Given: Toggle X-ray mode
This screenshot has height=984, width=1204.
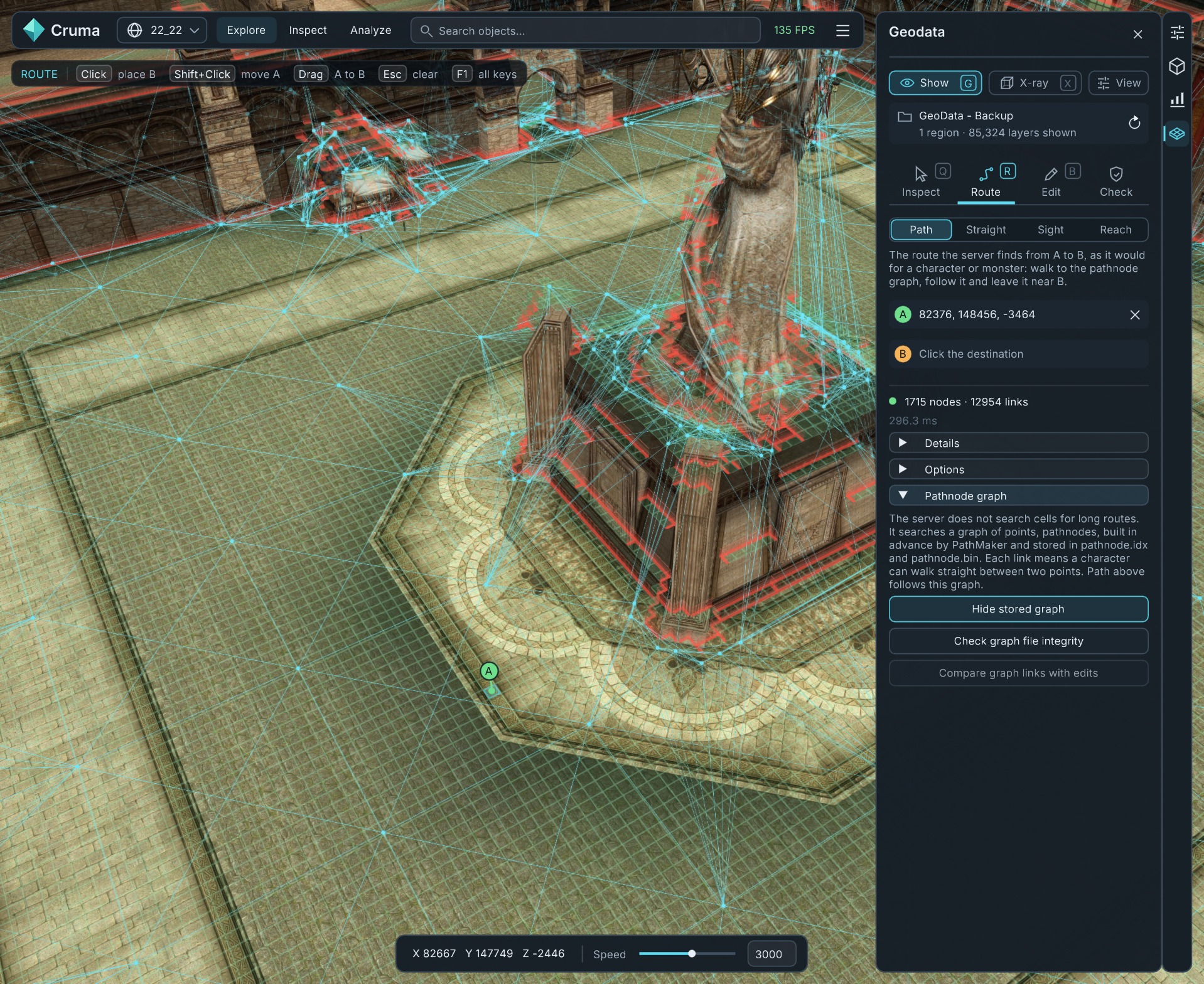Looking at the screenshot, I should (1035, 83).
